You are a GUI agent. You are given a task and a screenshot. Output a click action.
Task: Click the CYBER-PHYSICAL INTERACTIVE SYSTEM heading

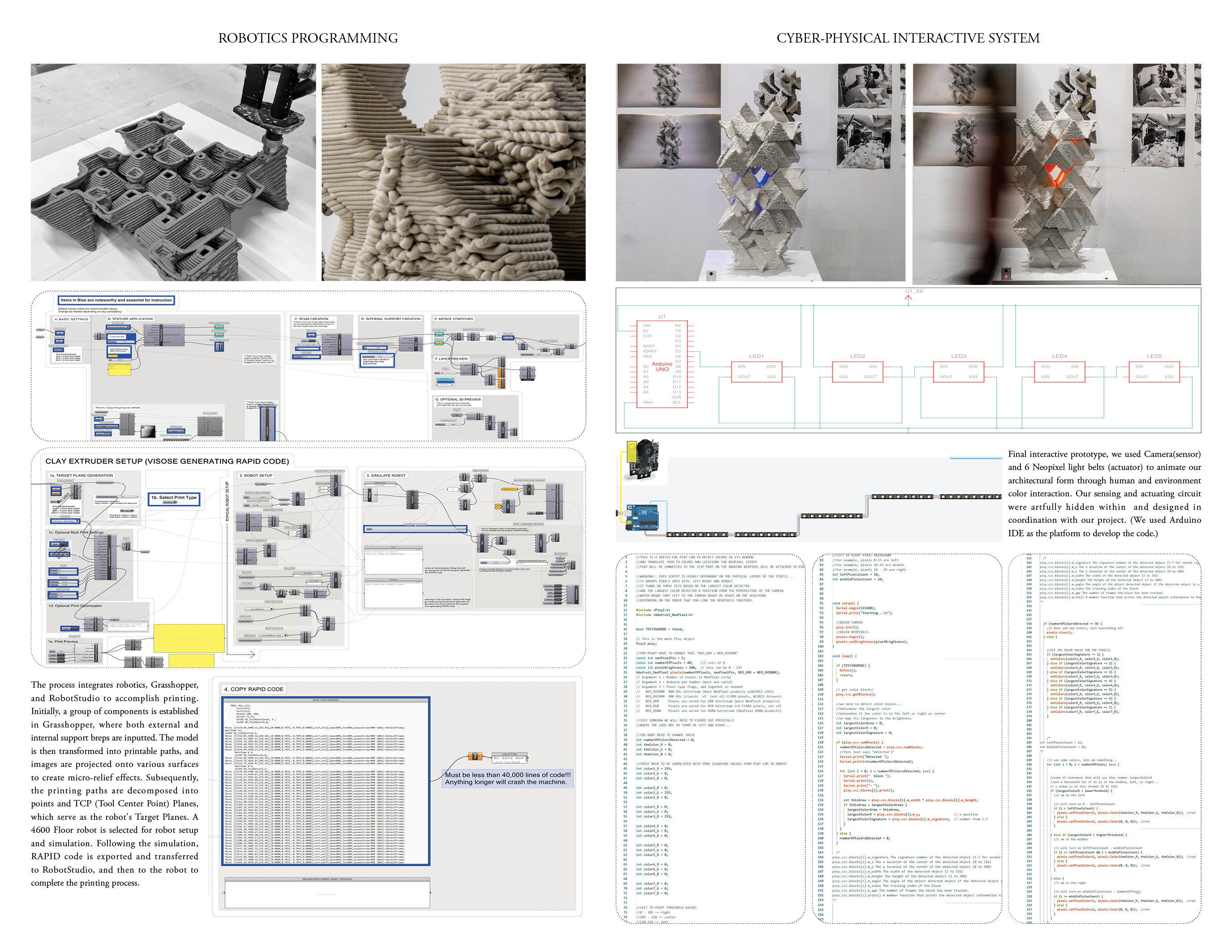tap(908, 38)
